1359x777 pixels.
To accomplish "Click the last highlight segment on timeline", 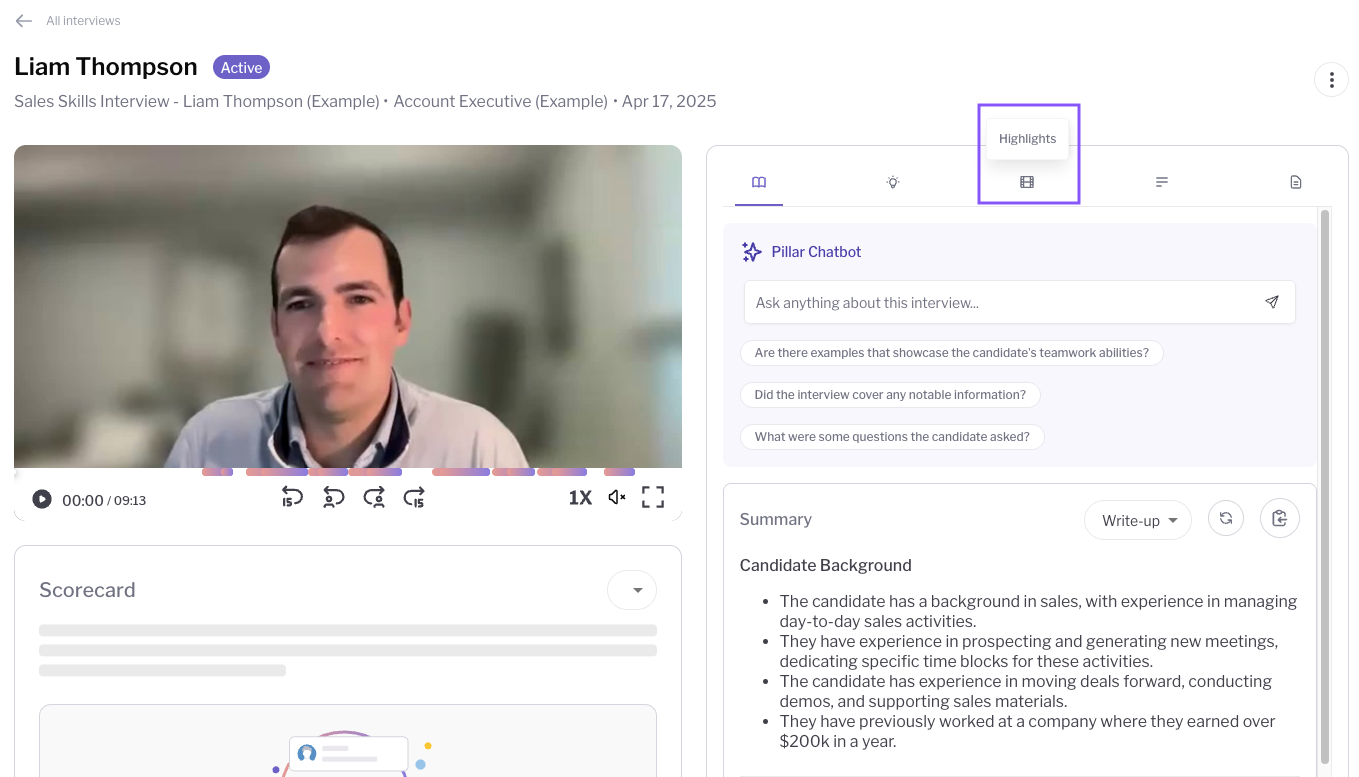I will (x=619, y=472).
